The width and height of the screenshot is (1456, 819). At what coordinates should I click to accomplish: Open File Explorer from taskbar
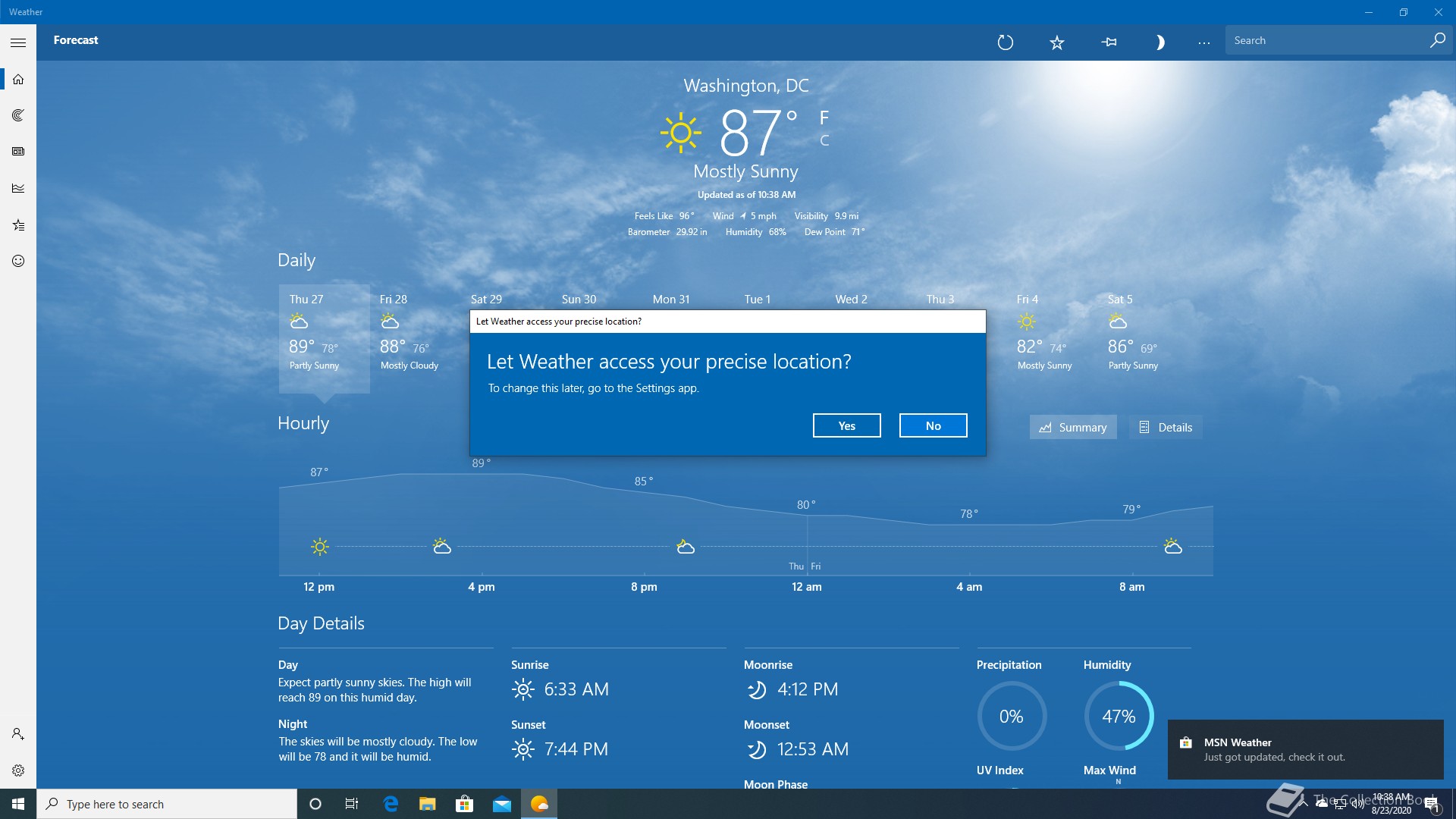[x=427, y=804]
